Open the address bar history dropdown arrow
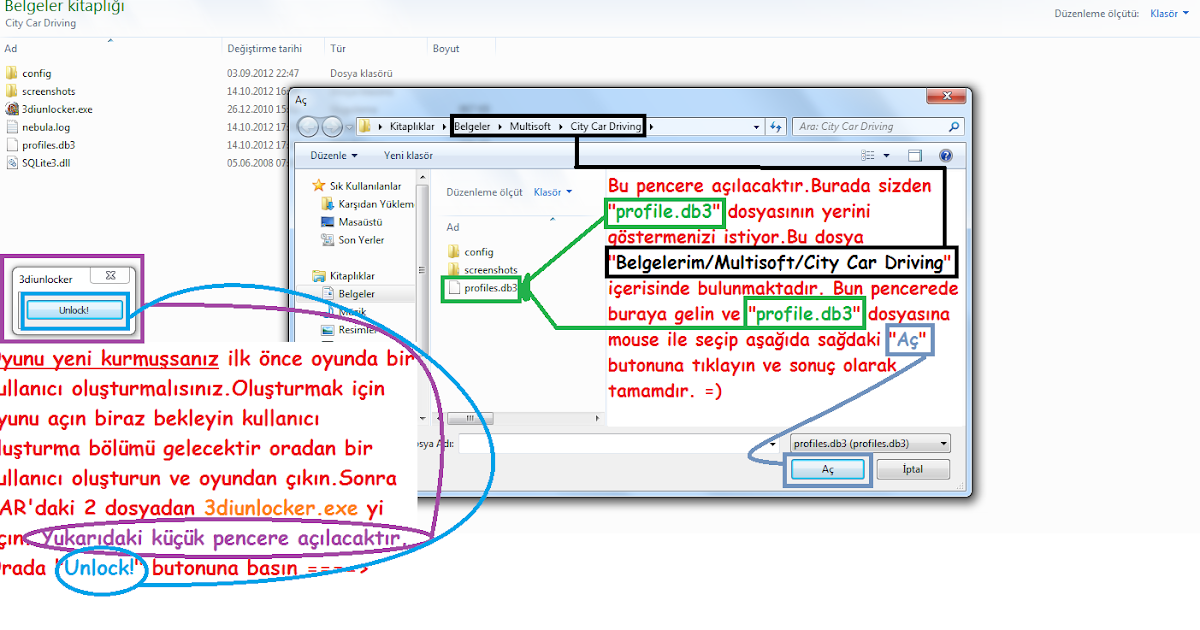Screen dimensions: 1200x630 (x=756, y=127)
